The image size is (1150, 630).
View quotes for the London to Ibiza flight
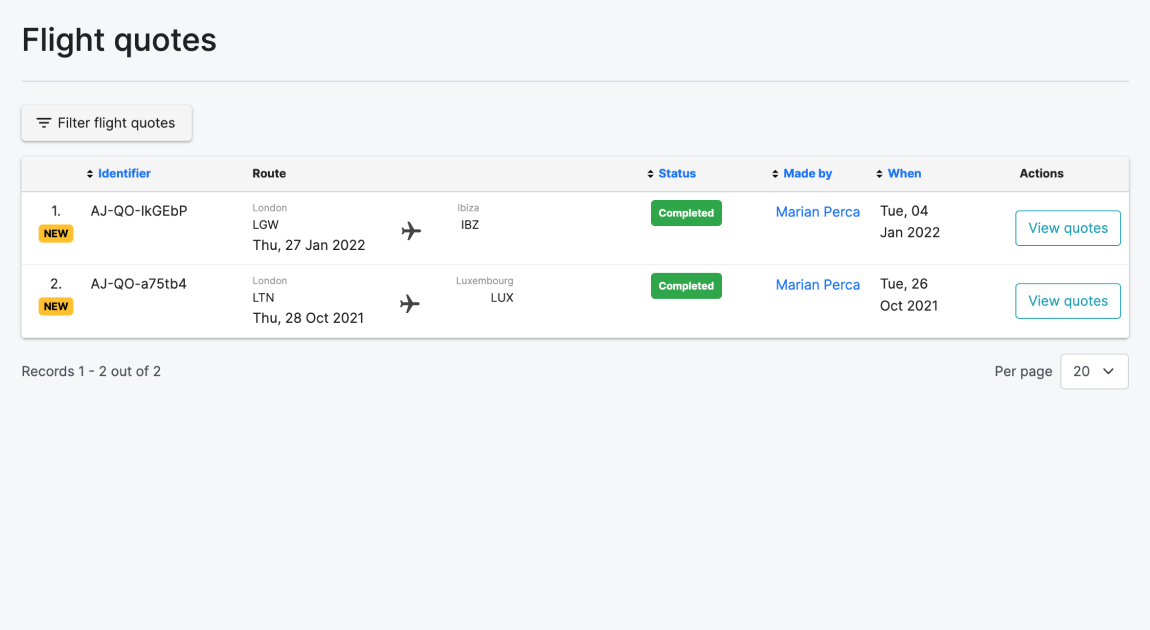pyautogui.click(x=1067, y=228)
